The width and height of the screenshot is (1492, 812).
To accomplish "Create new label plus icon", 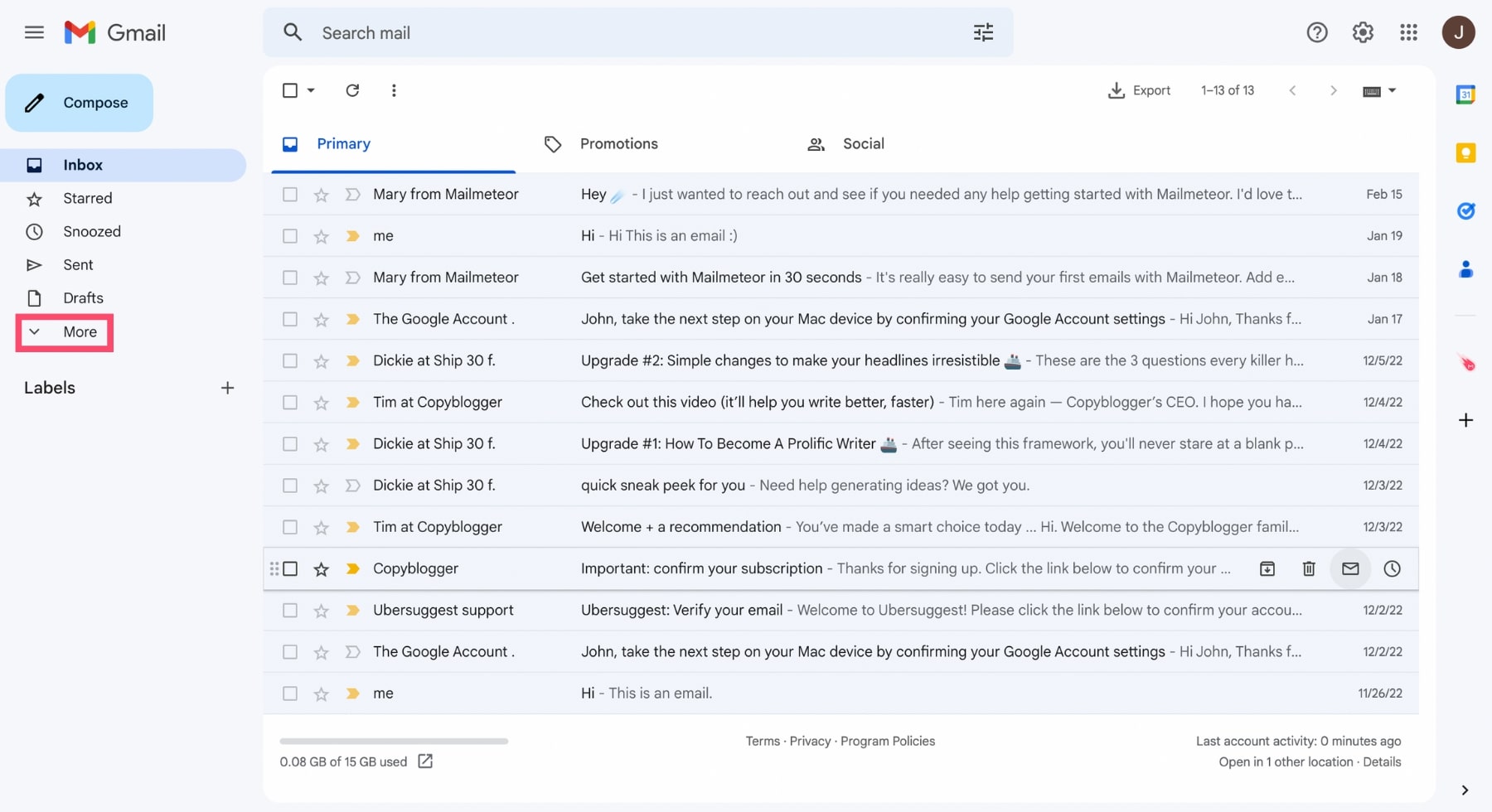I will point(227,388).
